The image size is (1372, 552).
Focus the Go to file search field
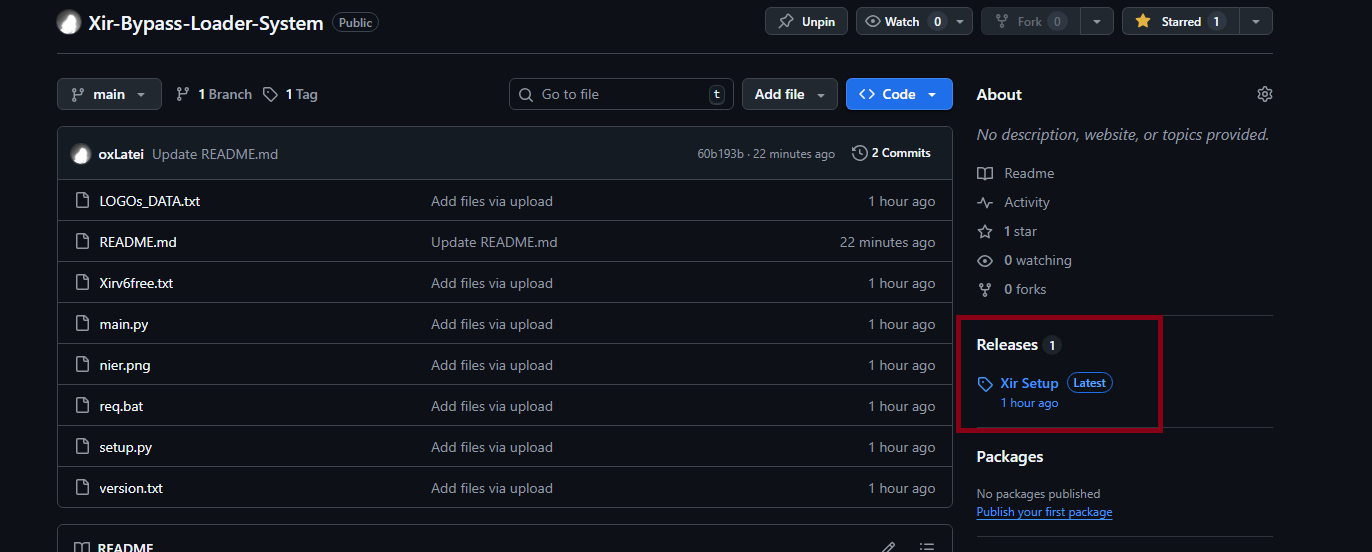621,94
